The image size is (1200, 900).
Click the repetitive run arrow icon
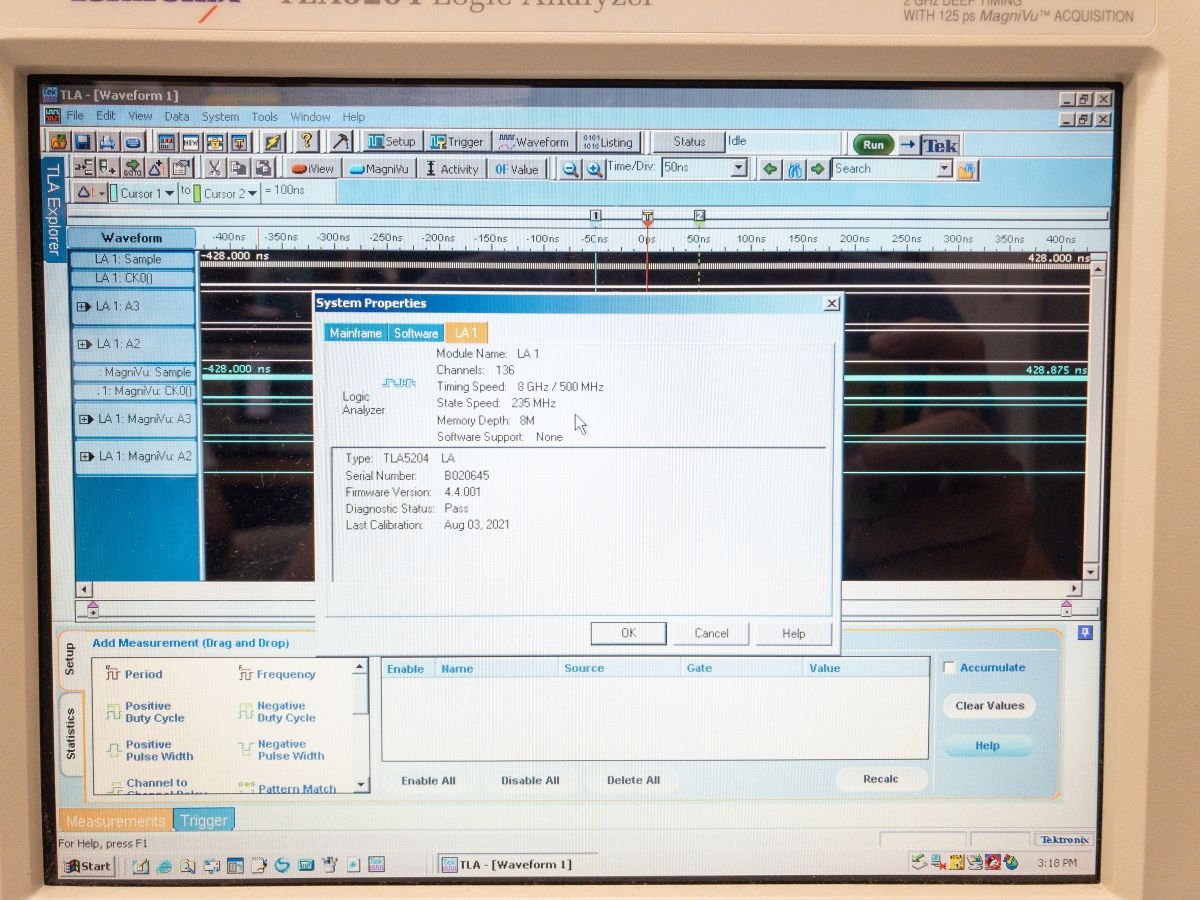908,145
